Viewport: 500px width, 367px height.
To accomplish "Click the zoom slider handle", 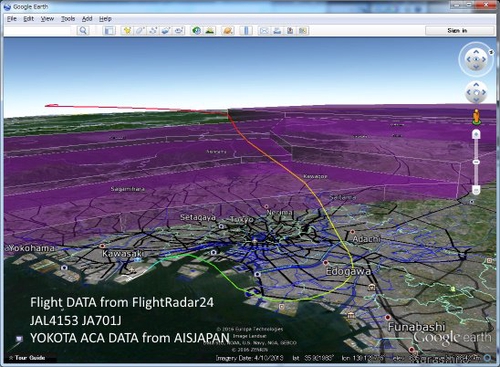I will coord(476,162).
